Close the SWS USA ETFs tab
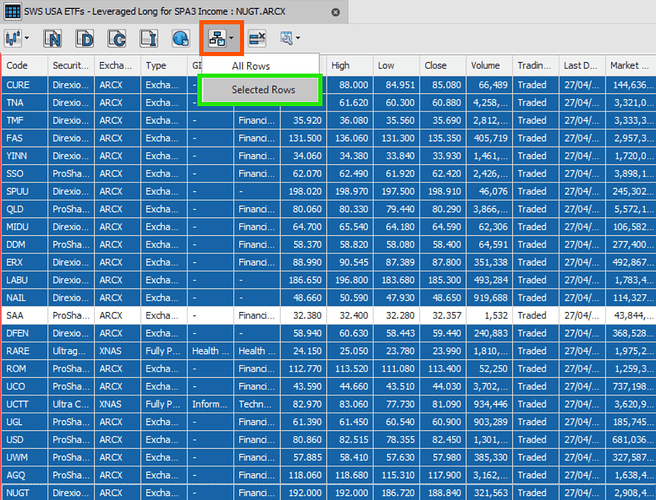Viewport: 656px width, 500px height. (x=336, y=12)
